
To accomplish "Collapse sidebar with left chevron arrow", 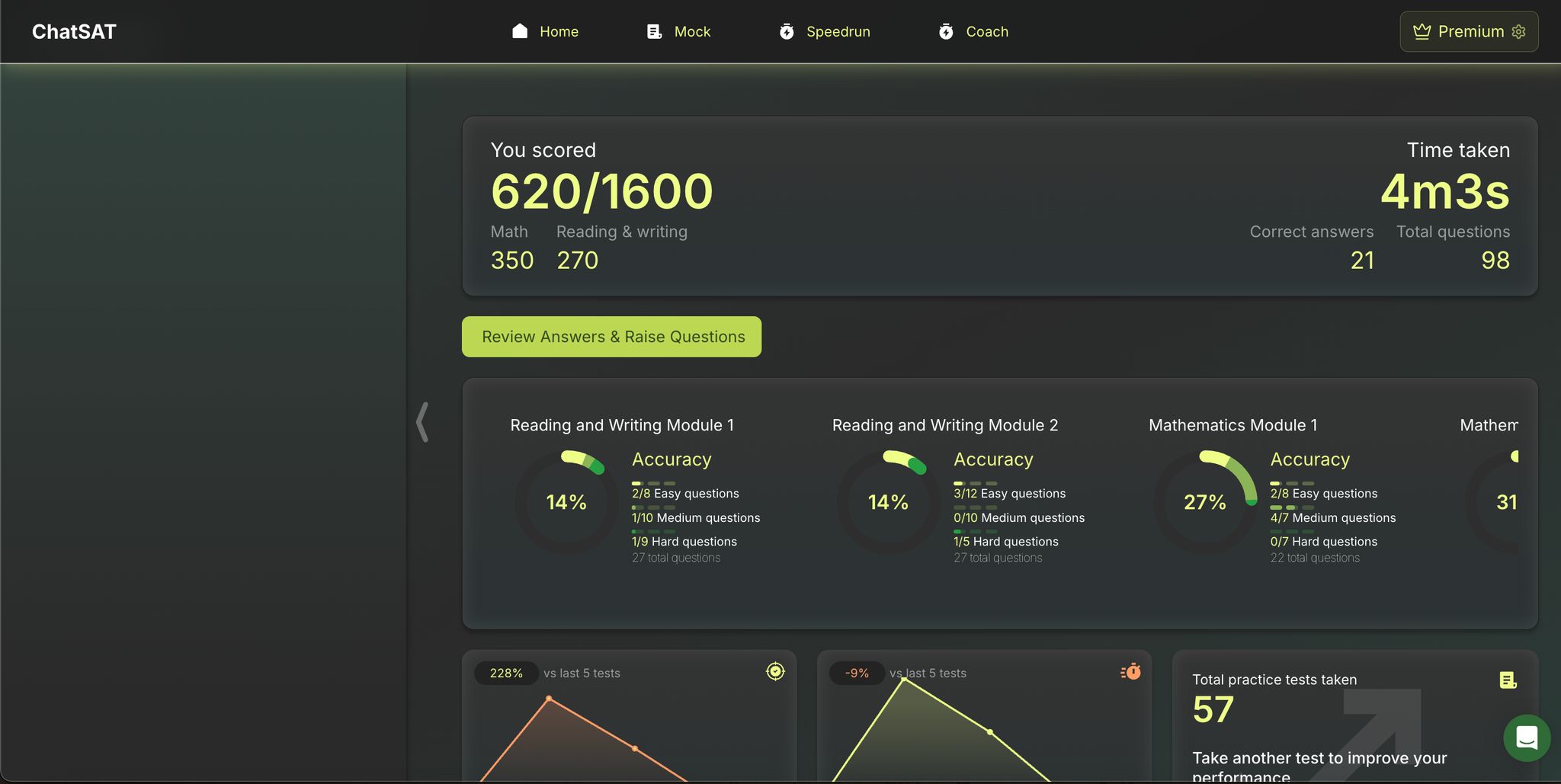I will (422, 422).
